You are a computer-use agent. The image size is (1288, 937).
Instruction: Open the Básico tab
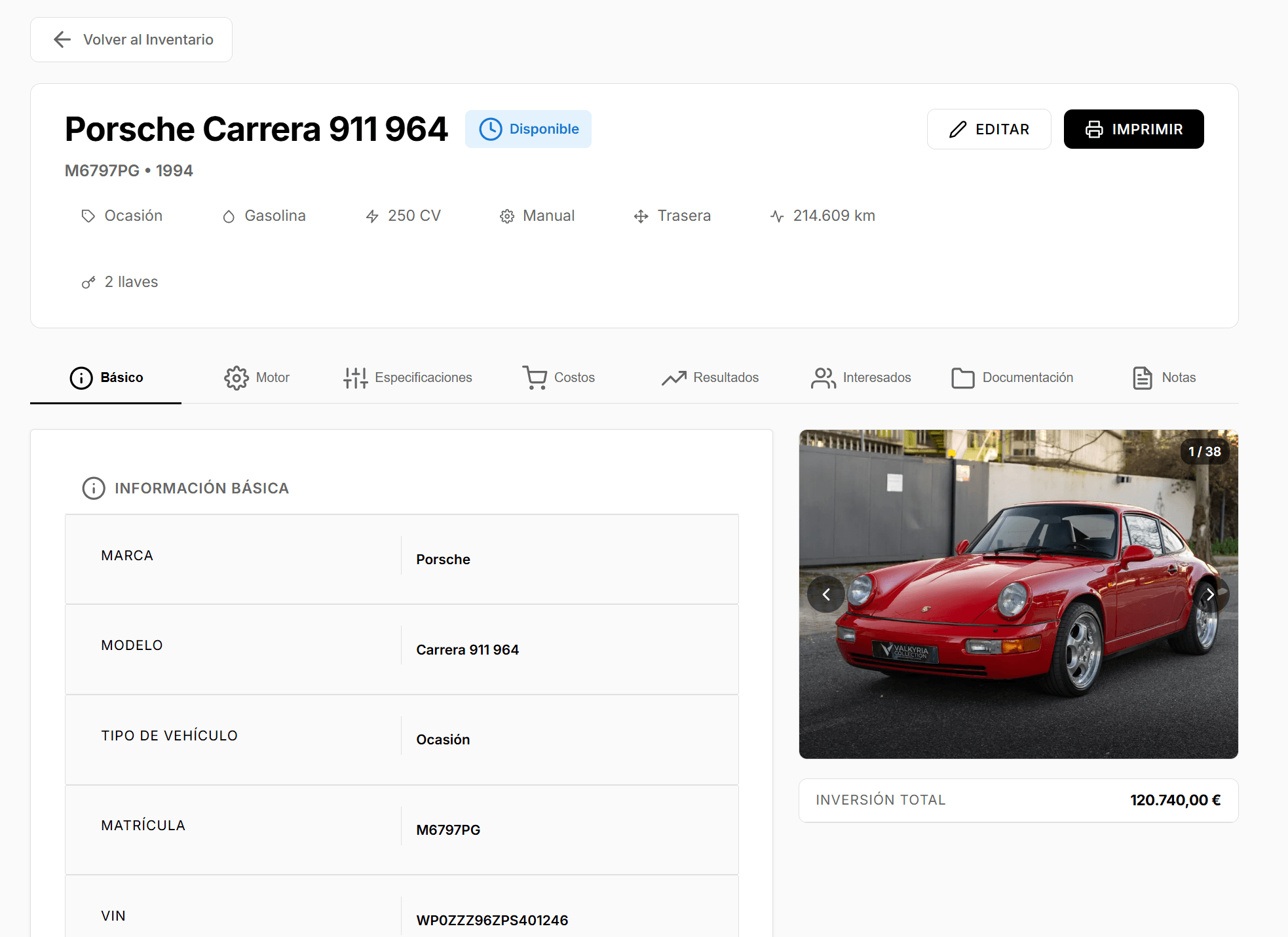(106, 378)
